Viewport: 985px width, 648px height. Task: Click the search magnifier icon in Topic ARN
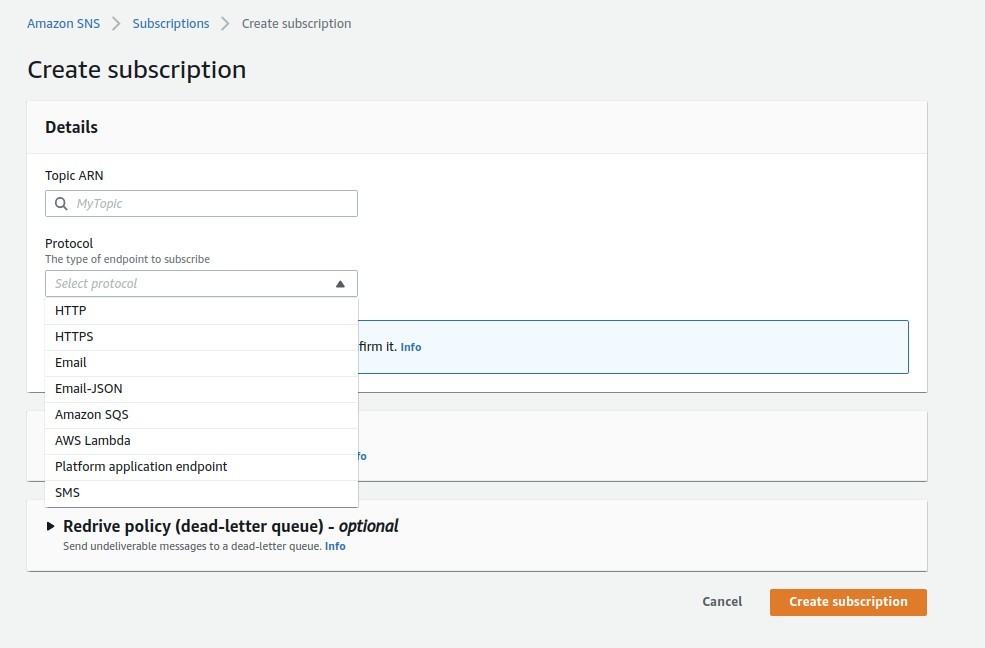click(61, 203)
